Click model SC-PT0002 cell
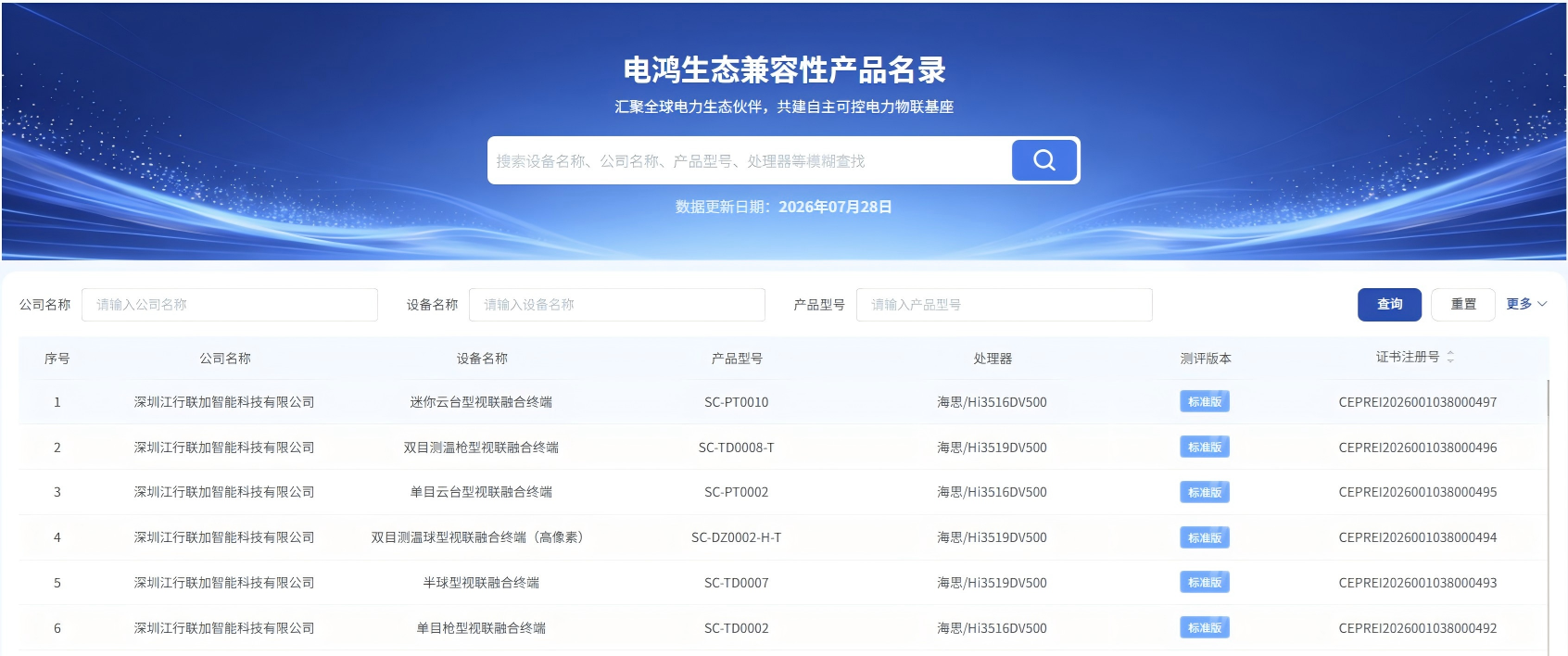1568x656 pixels. [737, 492]
